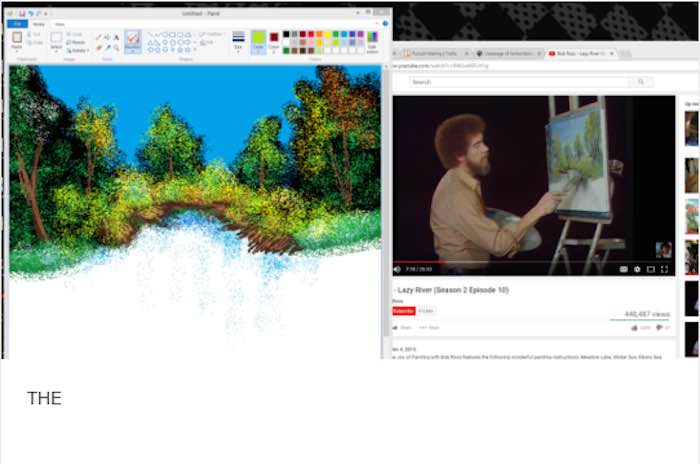Click the thumbs down dislike icon

pyautogui.click(x=657, y=327)
